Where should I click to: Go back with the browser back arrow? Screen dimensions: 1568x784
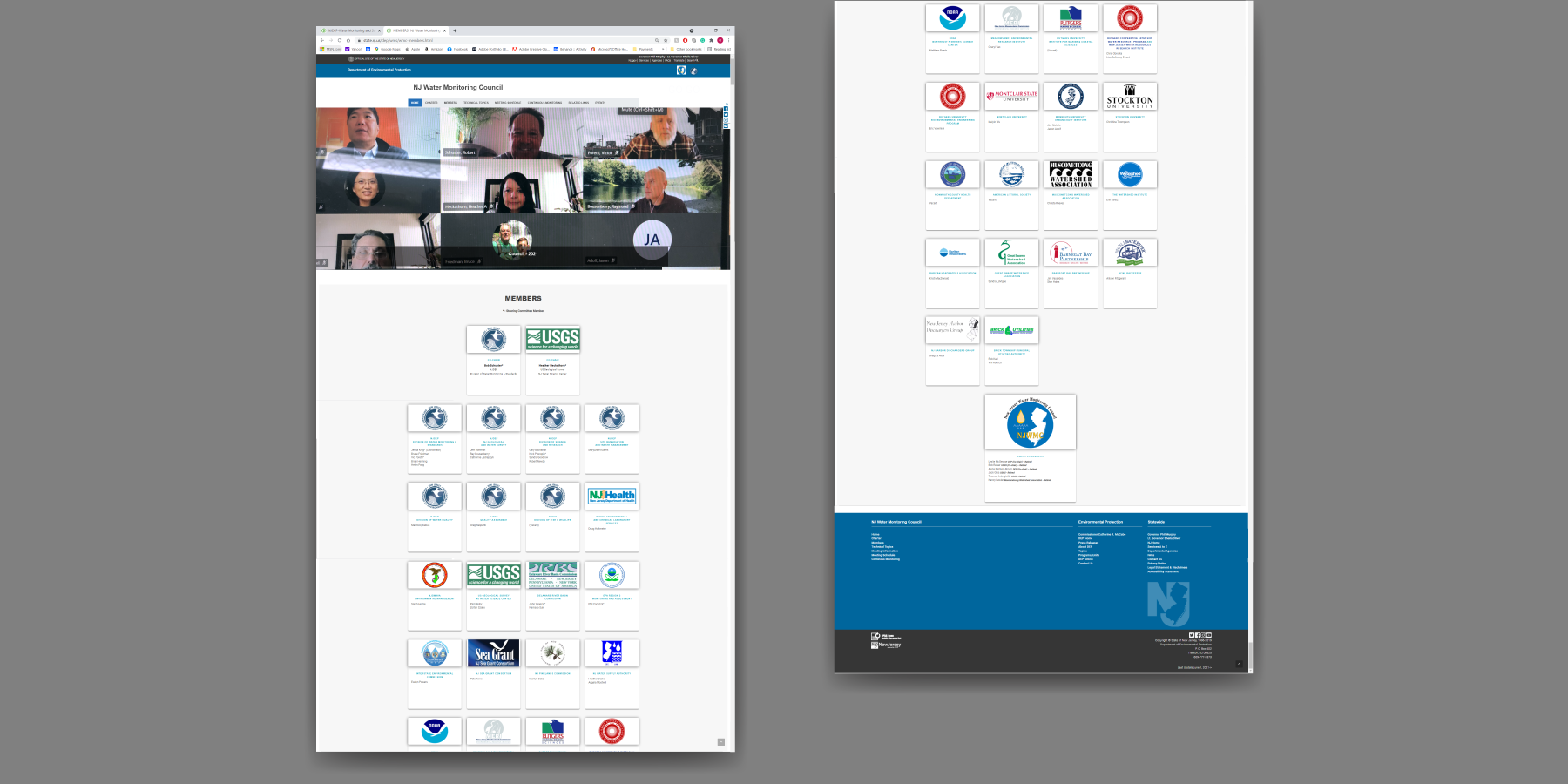click(x=322, y=40)
